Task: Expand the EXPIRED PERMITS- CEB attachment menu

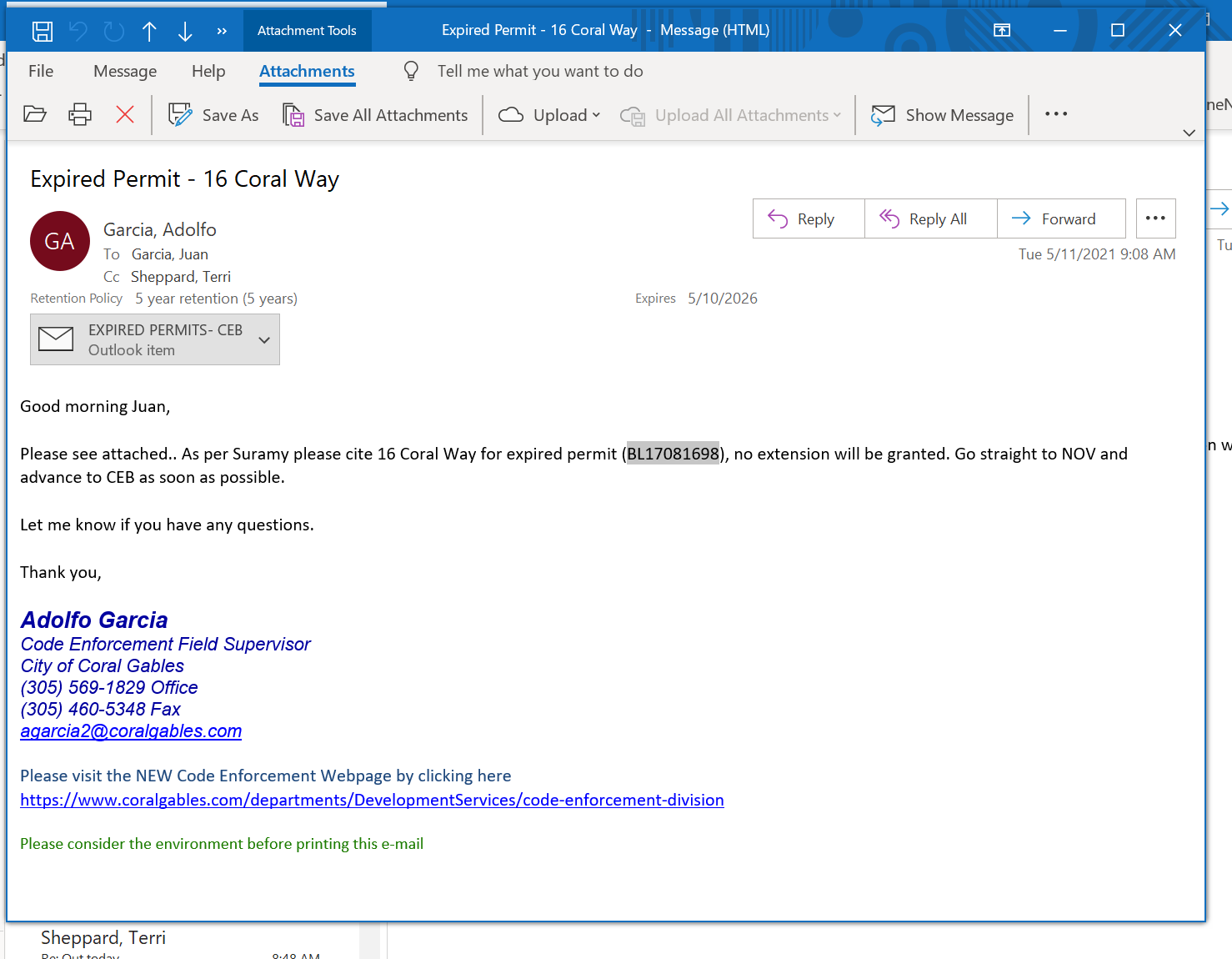Action: click(x=264, y=340)
